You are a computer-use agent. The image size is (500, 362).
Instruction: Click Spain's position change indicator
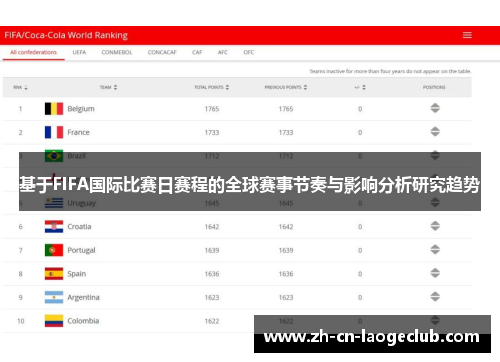click(435, 273)
